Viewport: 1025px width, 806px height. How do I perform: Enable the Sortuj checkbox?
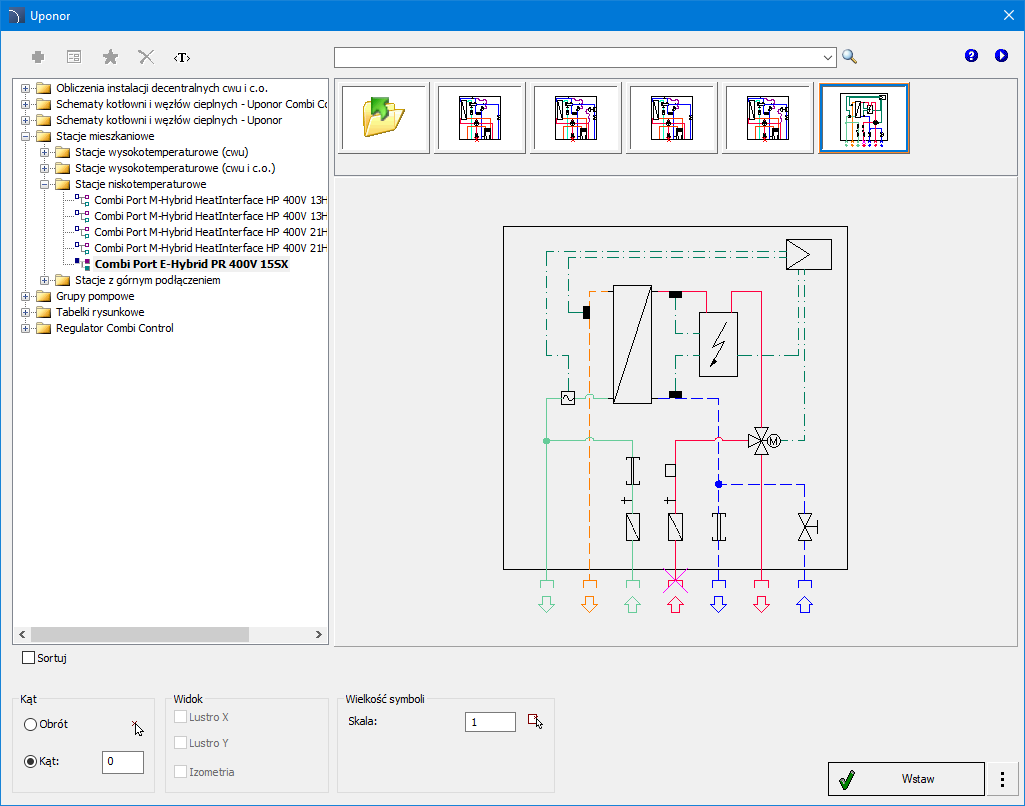click(29, 658)
